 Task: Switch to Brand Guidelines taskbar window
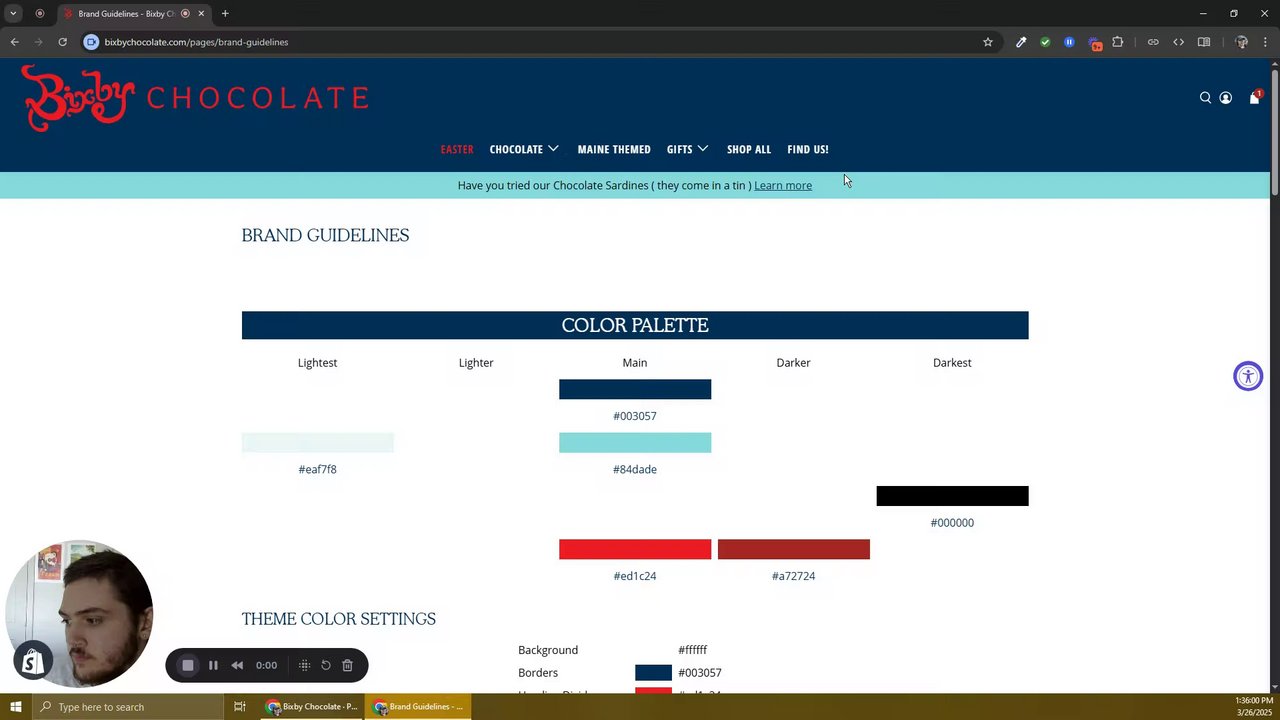[418, 707]
